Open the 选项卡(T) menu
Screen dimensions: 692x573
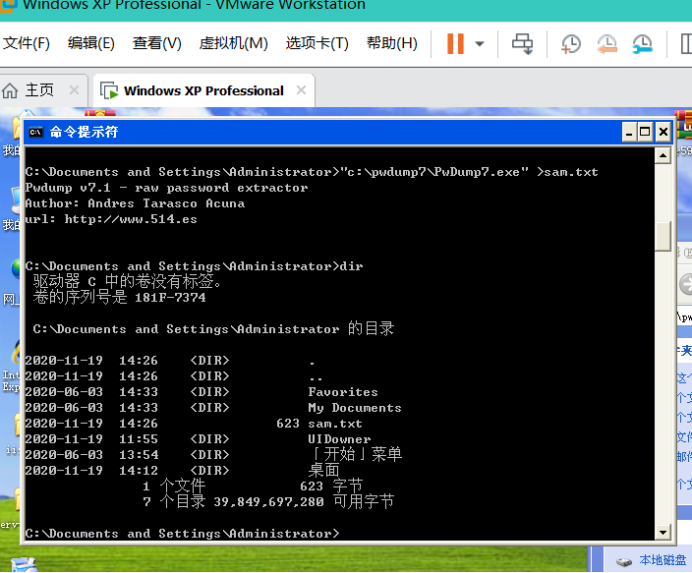coord(317,43)
